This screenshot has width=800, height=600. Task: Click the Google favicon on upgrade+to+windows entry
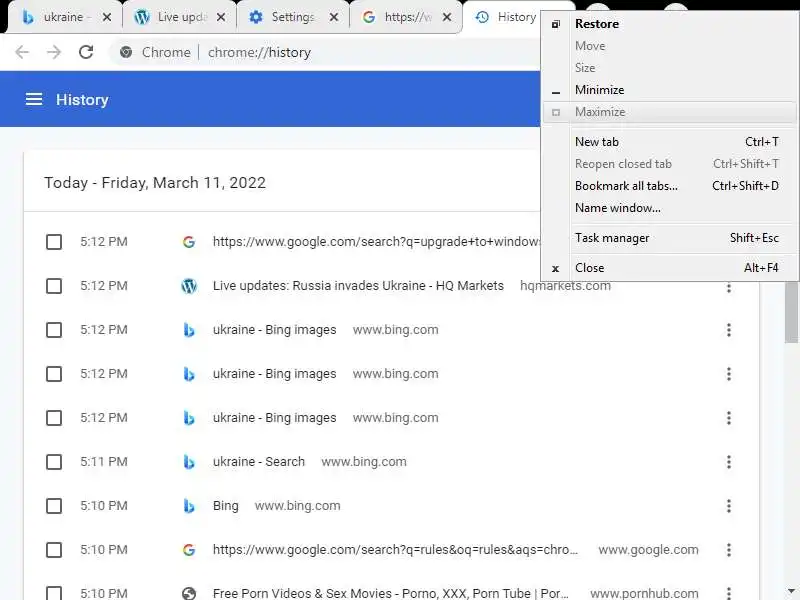pyautogui.click(x=189, y=242)
